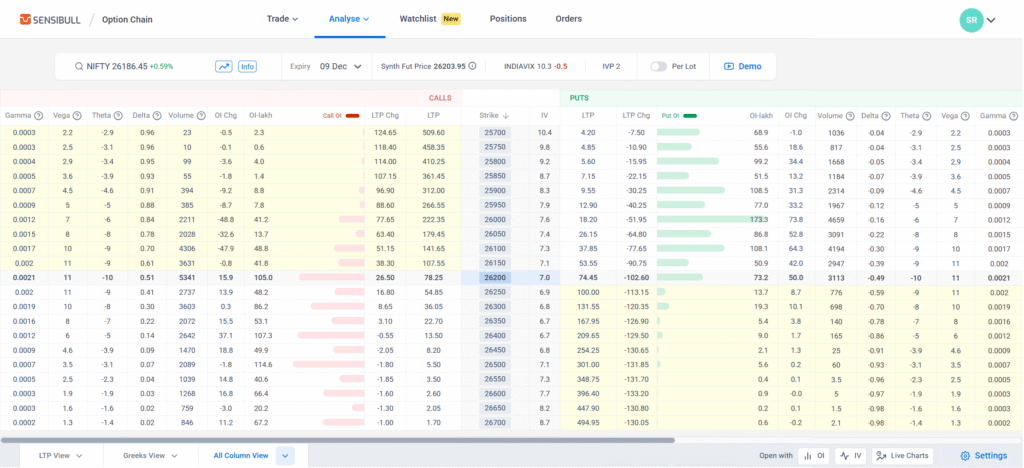This screenshot has width=1024, height=468.
Task: Click help icon beside Calls Theta header
Action: pyautogui.click(x=118, y=116)
